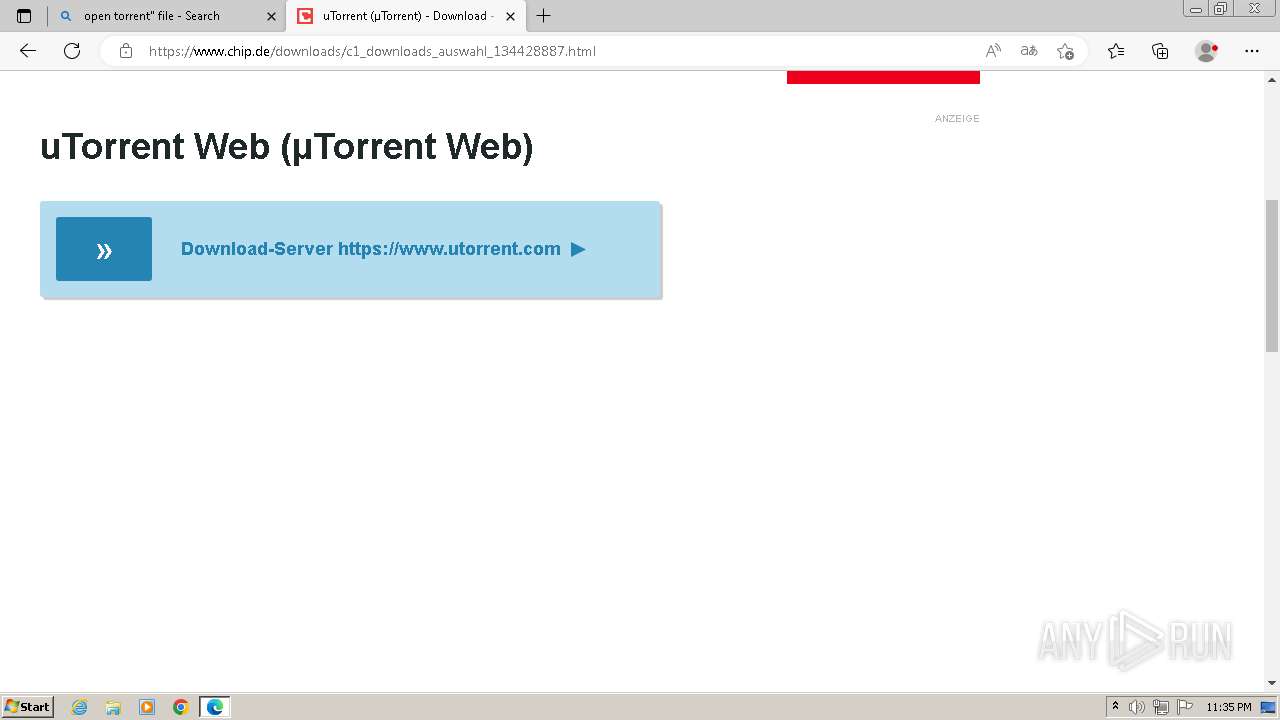Open the volume speaker tray icon
The image size is (1280, 720).
[x=1137, y=707]
